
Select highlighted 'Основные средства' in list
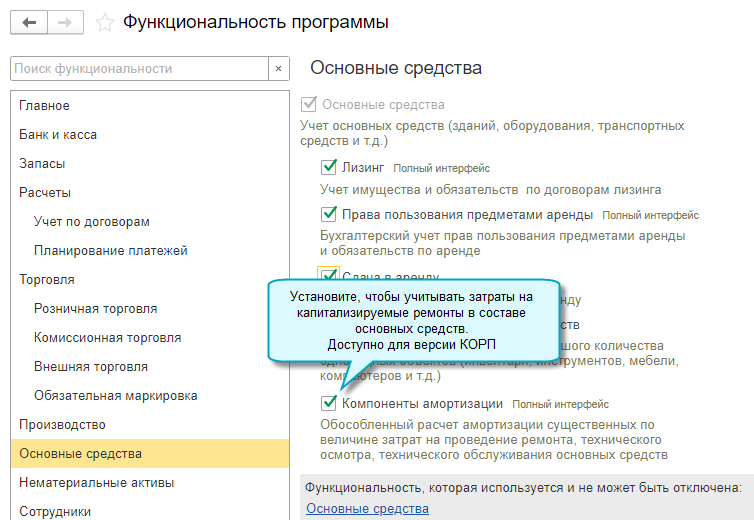pos(150,454)
